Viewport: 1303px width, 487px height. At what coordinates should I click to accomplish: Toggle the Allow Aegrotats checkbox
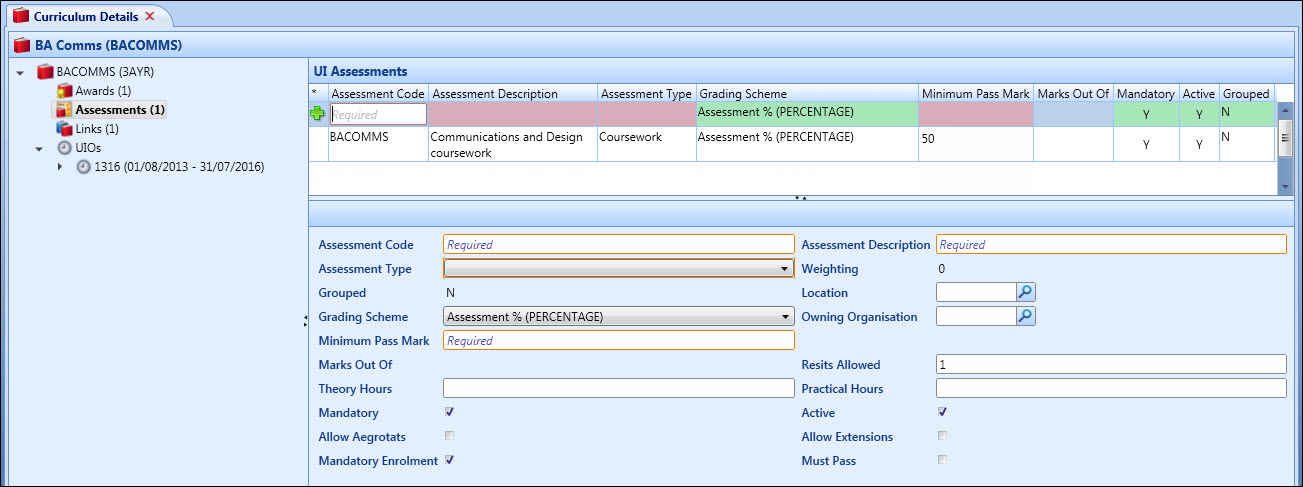click(x=450, y=436)
